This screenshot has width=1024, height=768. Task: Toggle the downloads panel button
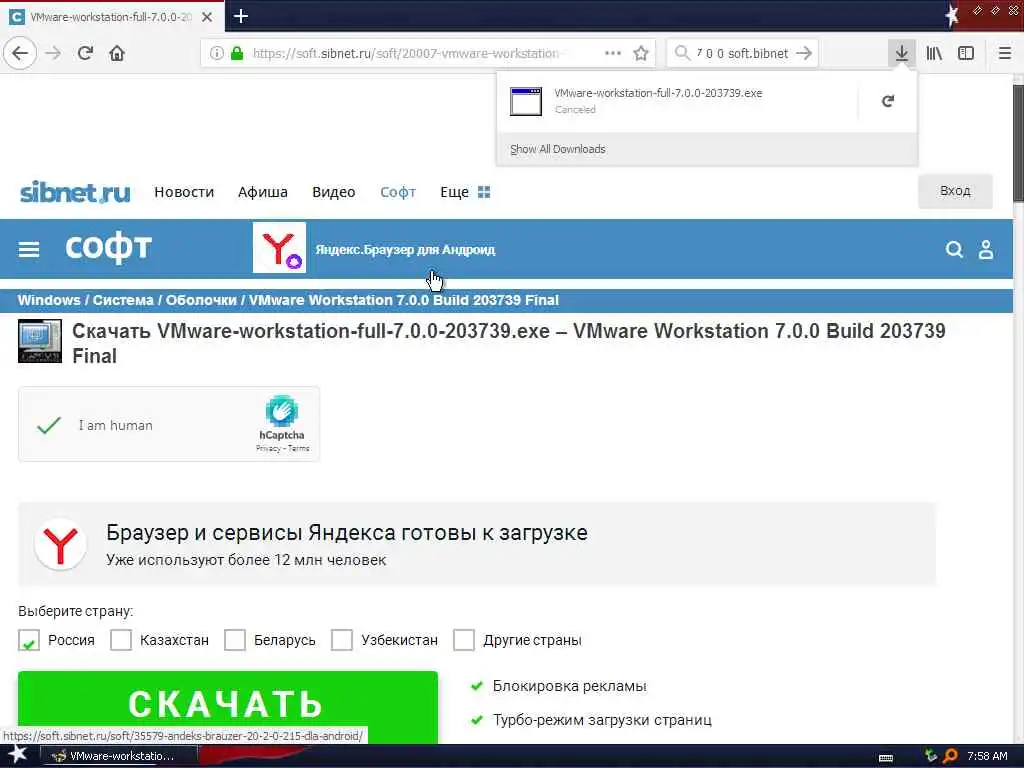(902, 53)
